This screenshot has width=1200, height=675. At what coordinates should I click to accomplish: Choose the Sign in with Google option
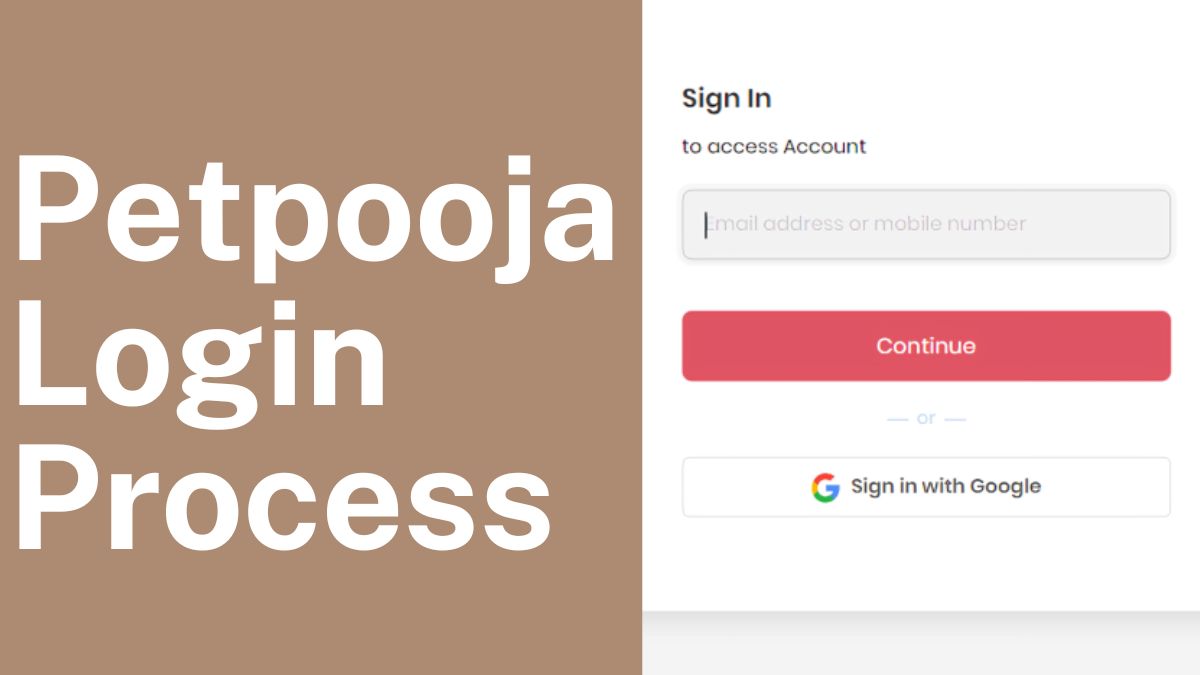tap(925, 486)
